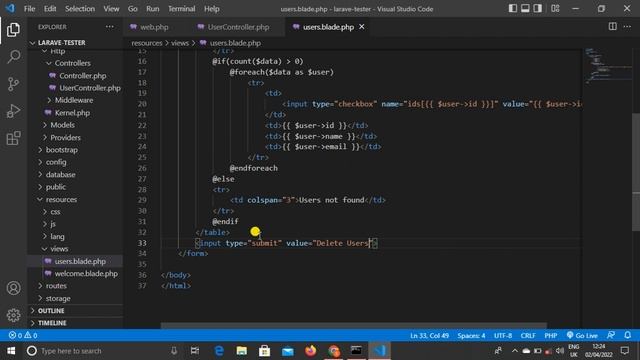This screenshot has width=640, height=360.
Task: Open Task View on taskbar
Action: pyautogui.click(x=195, y=351)
